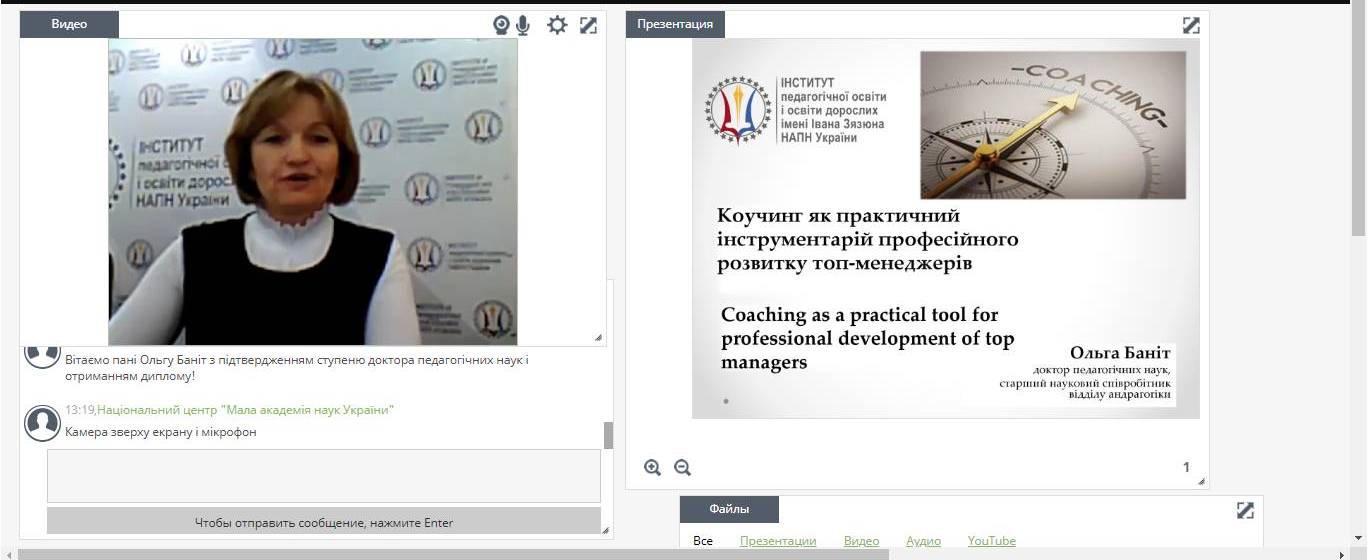Click the video panel resize corner handle
The width and height of the screenshot is (1368, 560).
[x=599, y=338]
